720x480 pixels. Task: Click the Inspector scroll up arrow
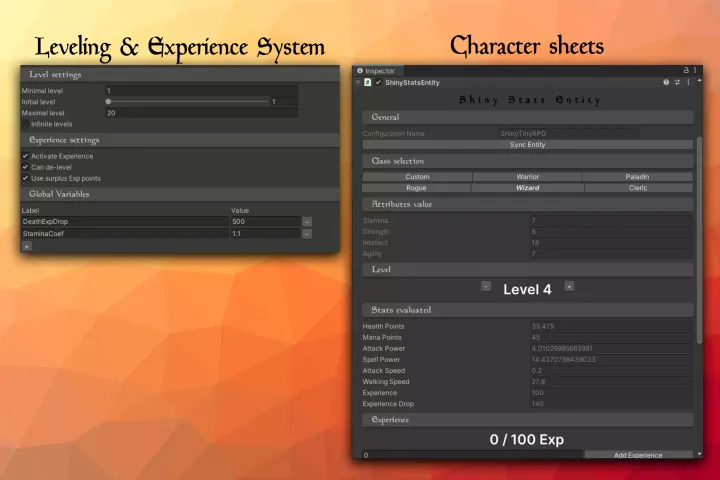coord(699,80)
